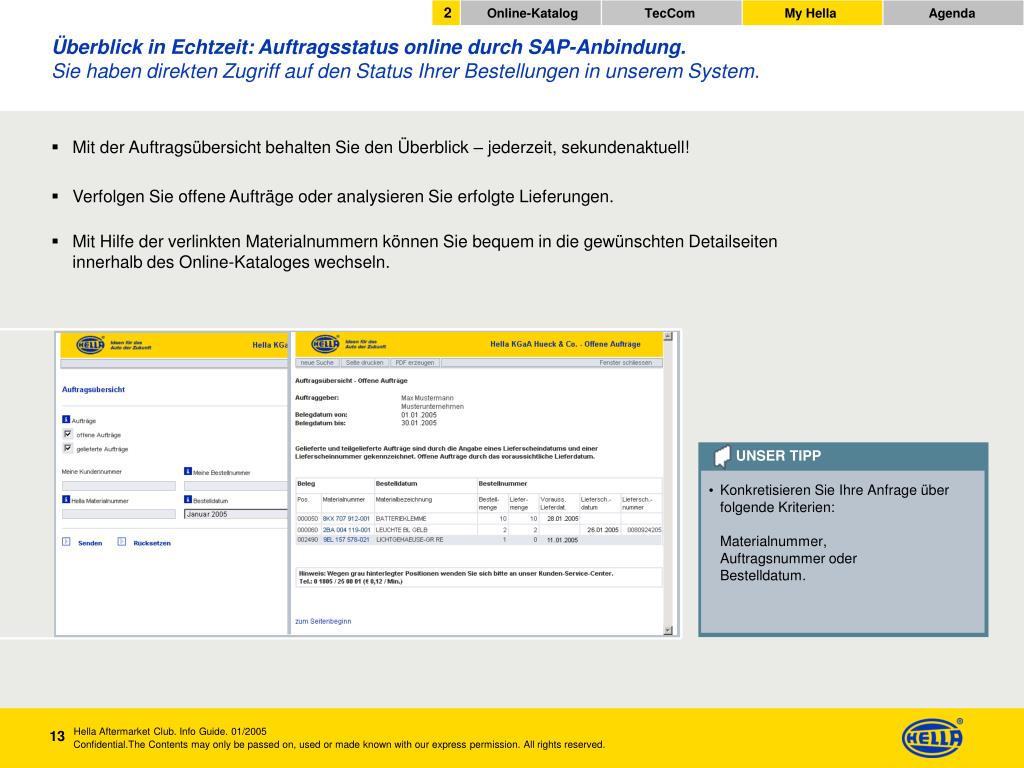1024x768 pixels.
Task: Click info icon beside Bestelldatum
Action: point(187,500)
